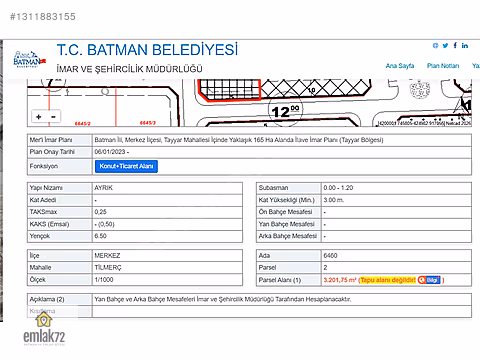480x360 pixels.
Task: Select the Kat Yüksekliği value 3.00 m.
Action: (x=334, y=200)
